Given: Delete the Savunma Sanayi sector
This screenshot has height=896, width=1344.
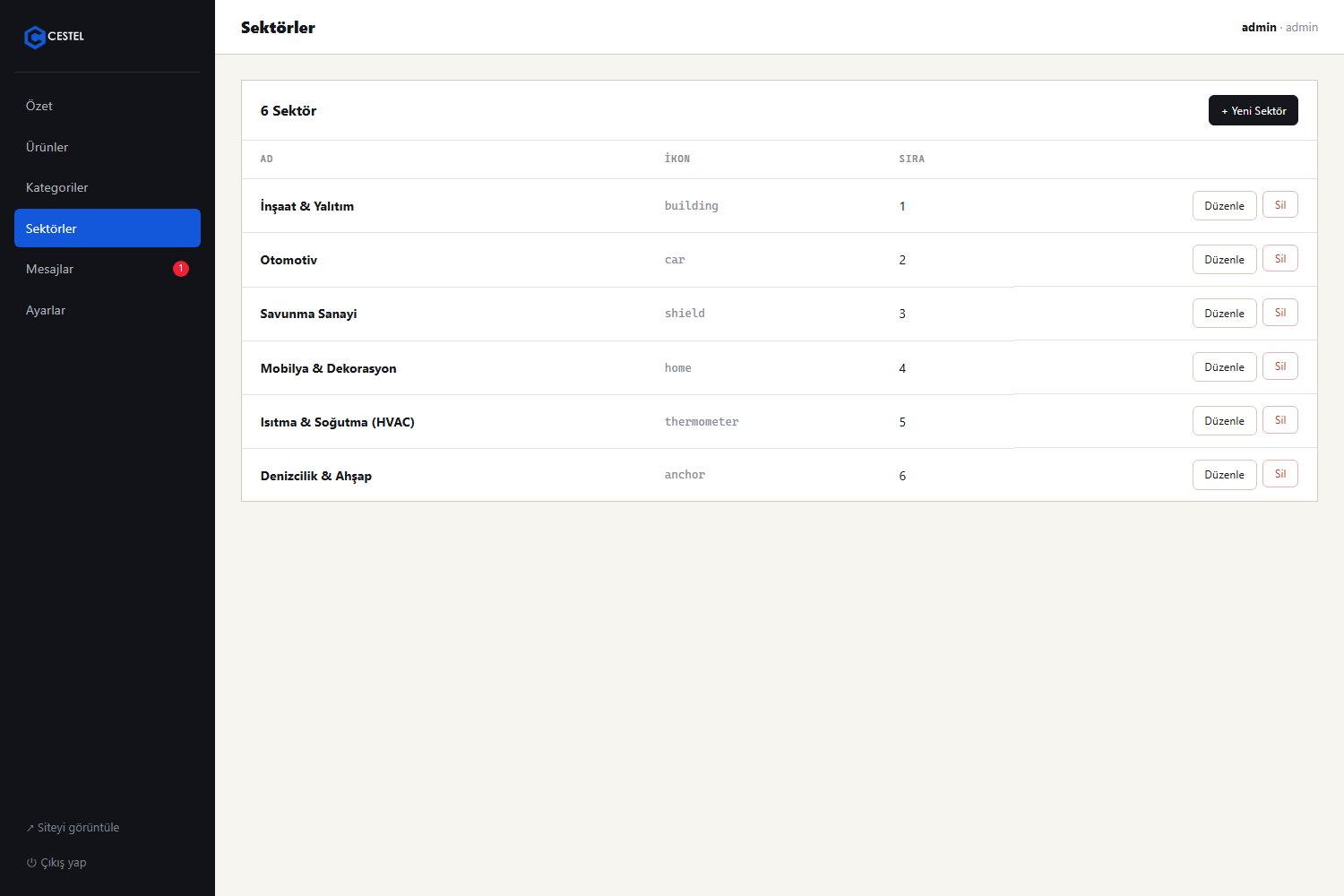Looking at the screenshot, I should pyautogui.click(x=1280, y=313).
